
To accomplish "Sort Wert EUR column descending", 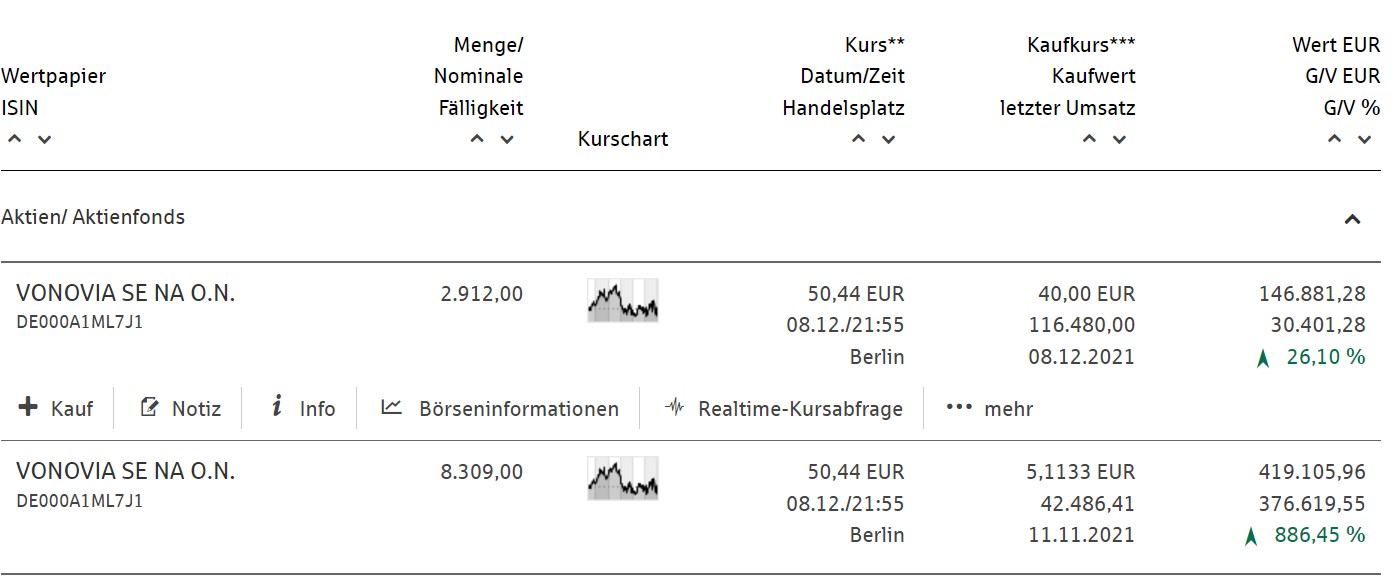I will coord(1364,139).
